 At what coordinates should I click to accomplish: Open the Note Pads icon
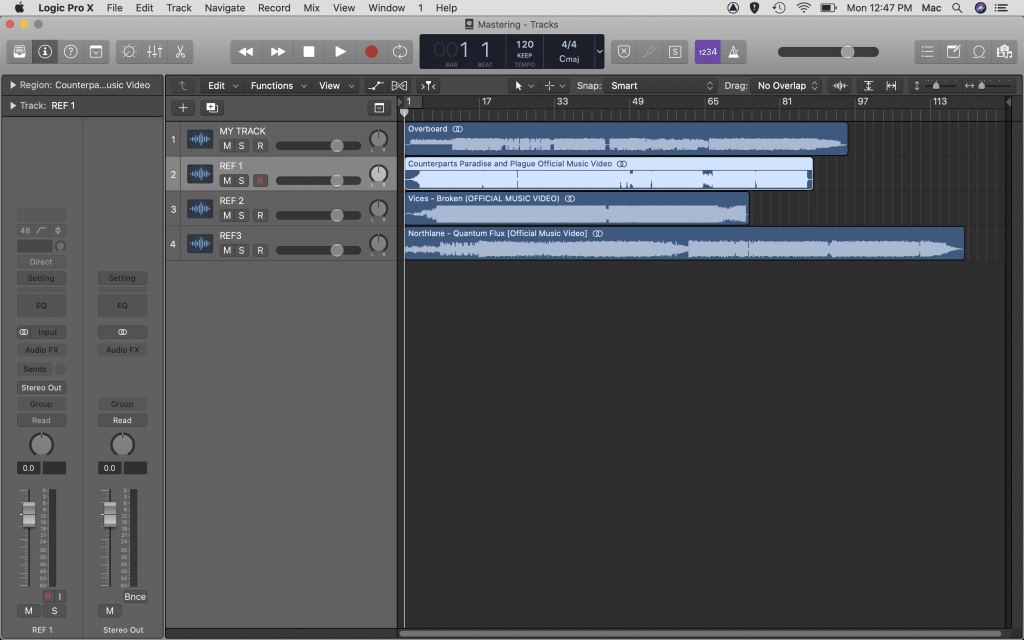pos(952,52)
